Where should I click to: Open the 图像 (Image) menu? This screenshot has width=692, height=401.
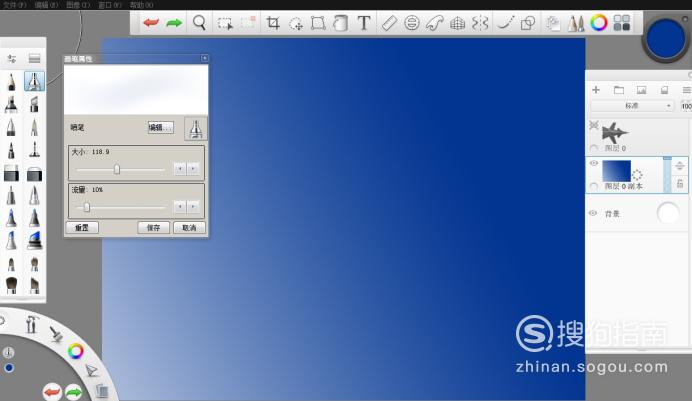[x=78, y=5]
